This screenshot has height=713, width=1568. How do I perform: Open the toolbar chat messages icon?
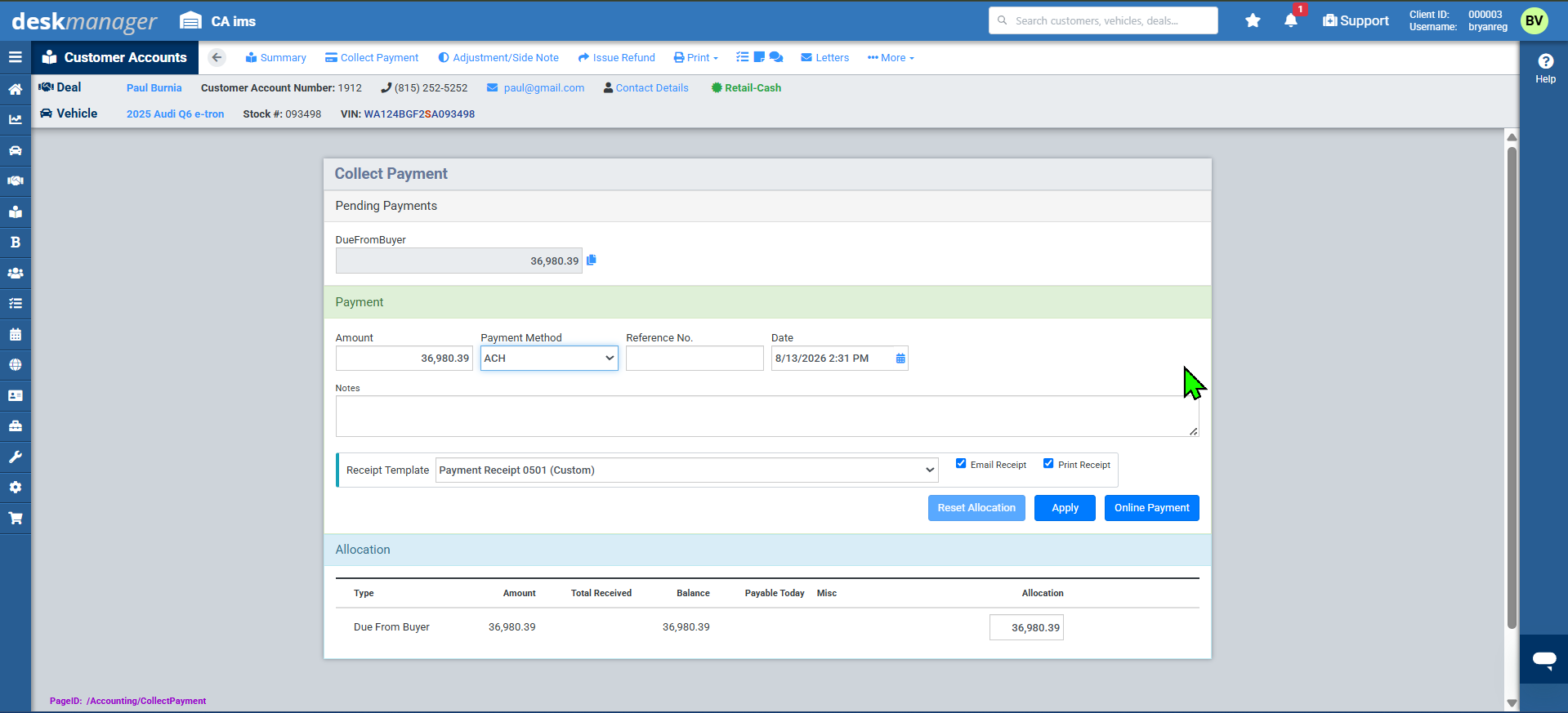(776, 57)
